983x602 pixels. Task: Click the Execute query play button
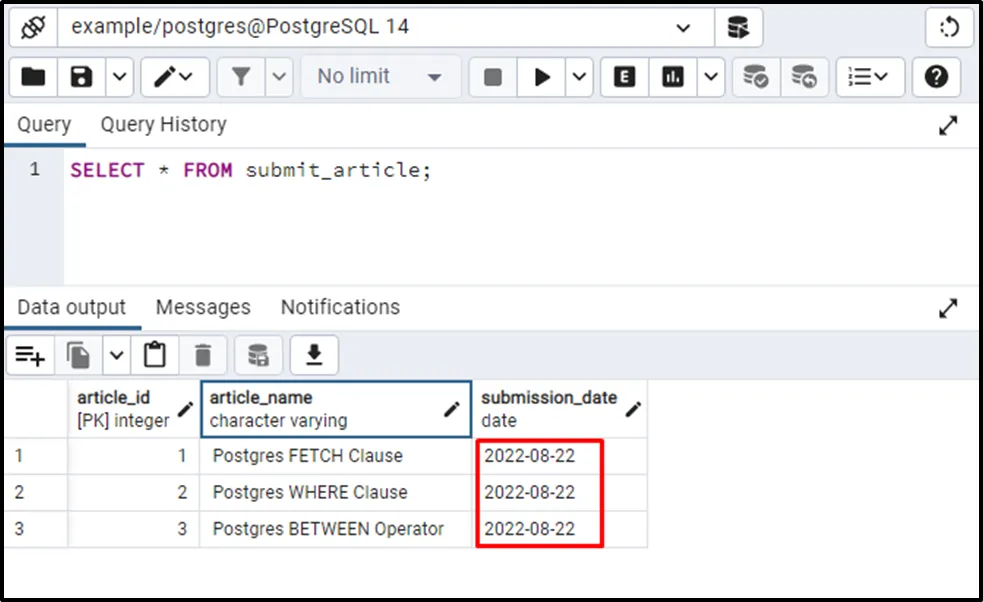[543, 77]
